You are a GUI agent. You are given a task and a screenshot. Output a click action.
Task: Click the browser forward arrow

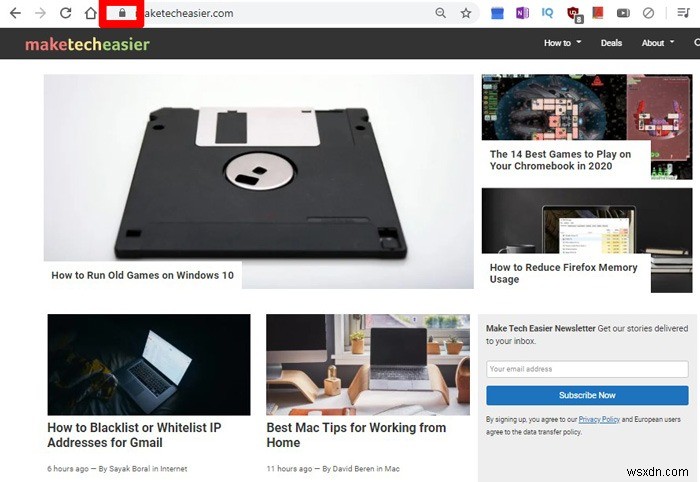click(x=40, y=13)
